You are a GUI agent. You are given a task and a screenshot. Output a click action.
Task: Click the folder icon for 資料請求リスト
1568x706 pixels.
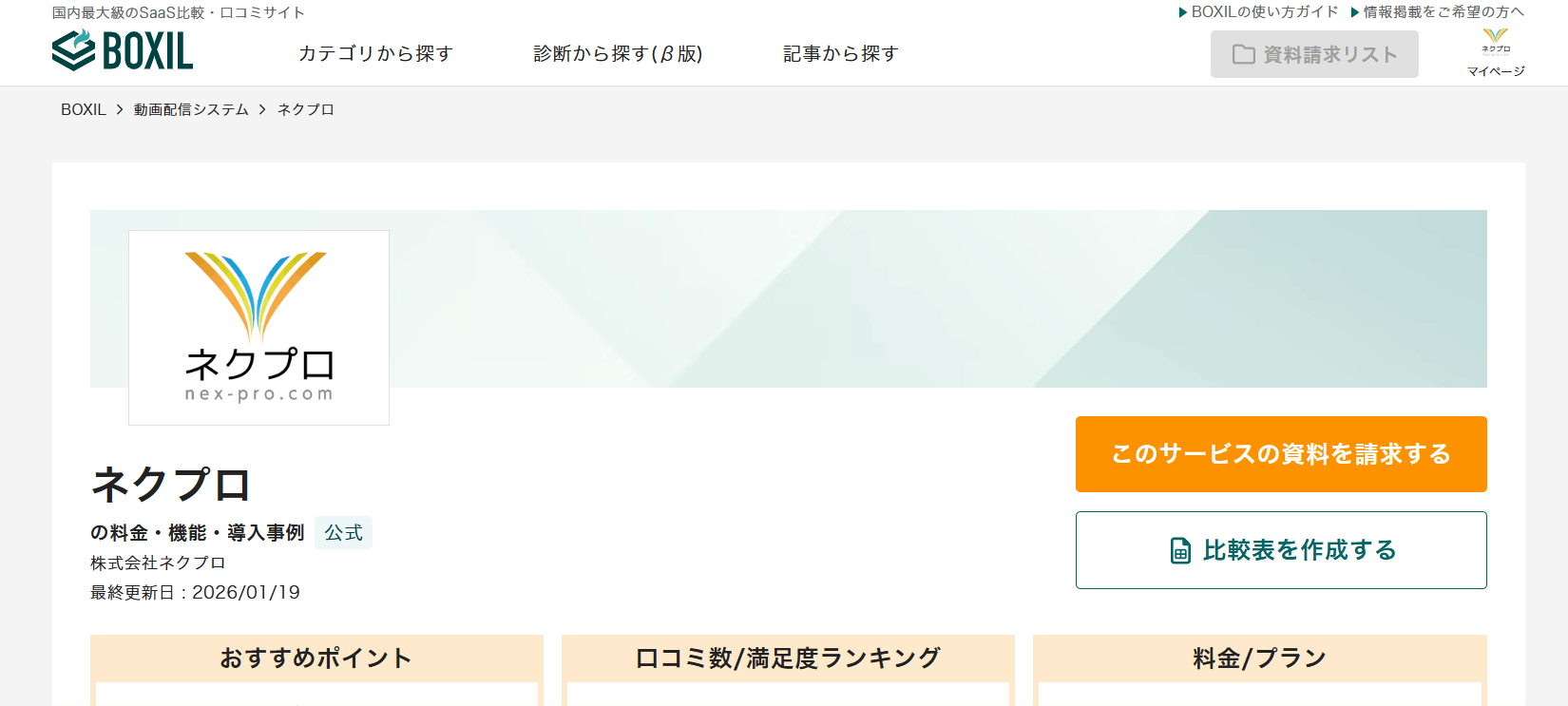(1243, 55)
